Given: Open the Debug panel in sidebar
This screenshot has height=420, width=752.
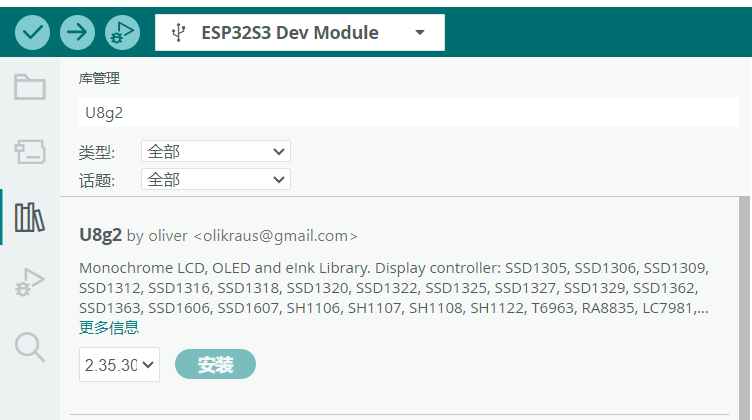Looking at the screenshot, I should pos(30,282).
